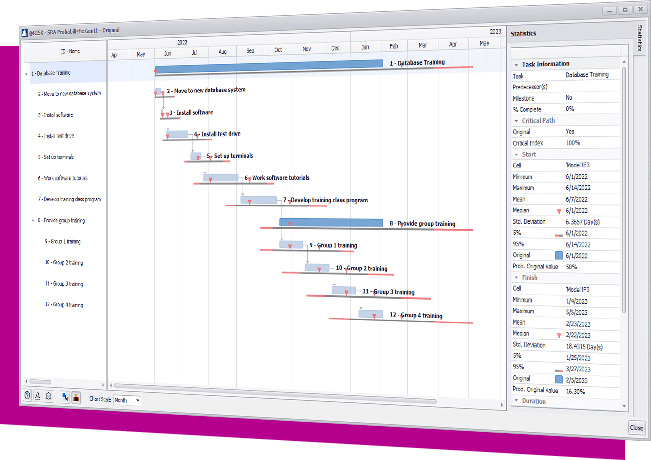The width and height of the screenshot is (651, 460).
Task: Click the Jun month header in the timeline
Action: 167,54
